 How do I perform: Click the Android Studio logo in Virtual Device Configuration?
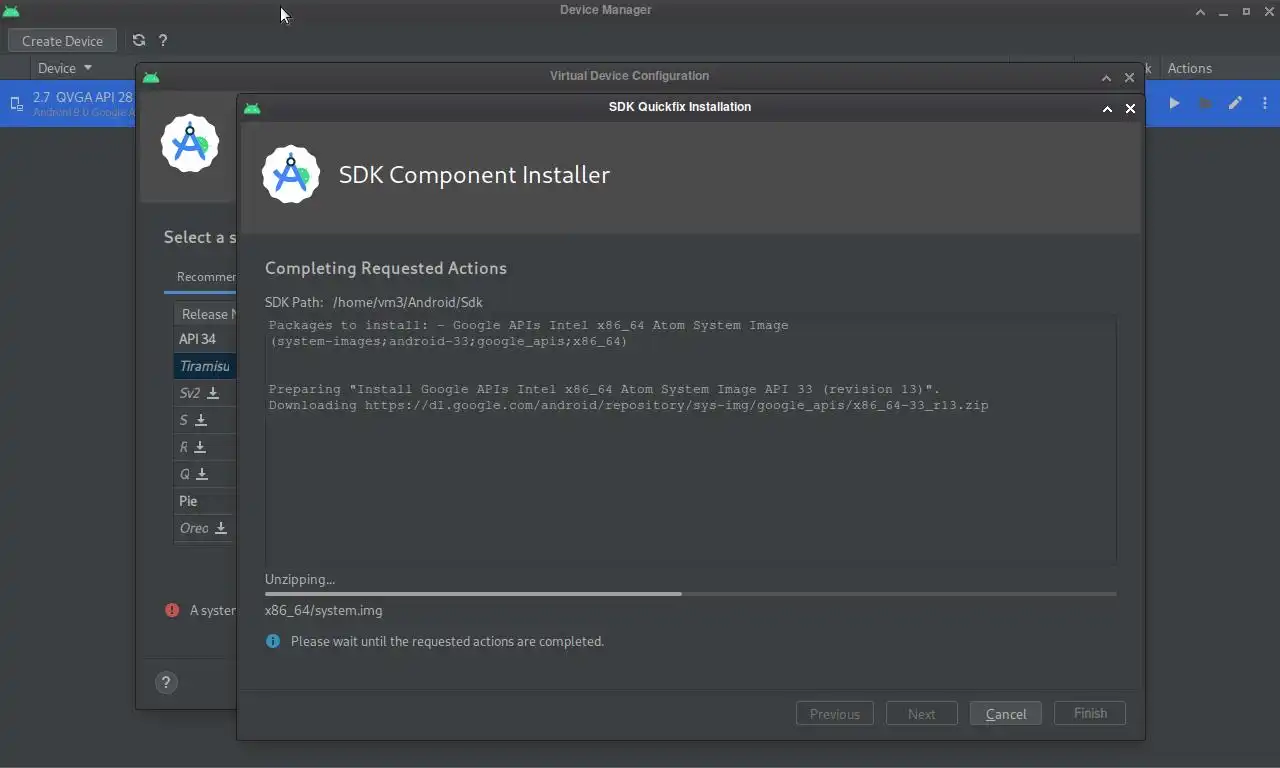[190, 143]
